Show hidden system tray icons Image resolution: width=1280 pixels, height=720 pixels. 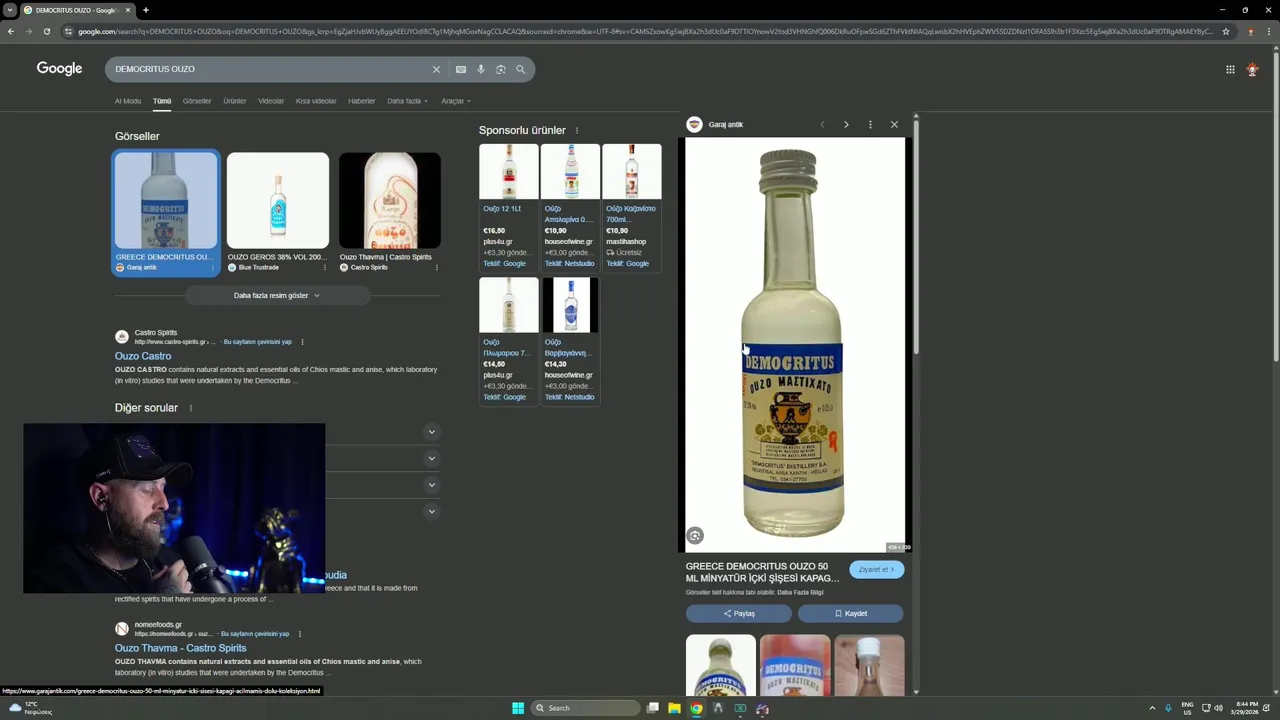click(1151, 708)
